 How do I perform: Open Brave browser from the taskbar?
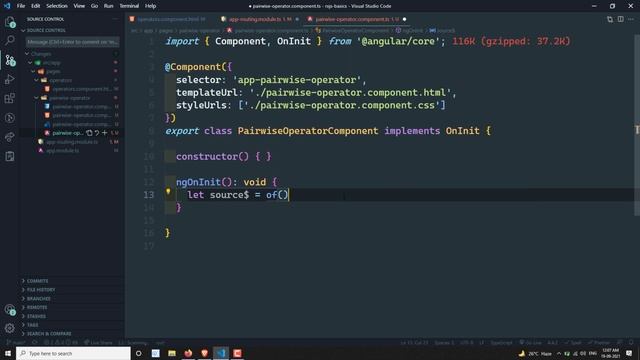click(x=204, y=353)
